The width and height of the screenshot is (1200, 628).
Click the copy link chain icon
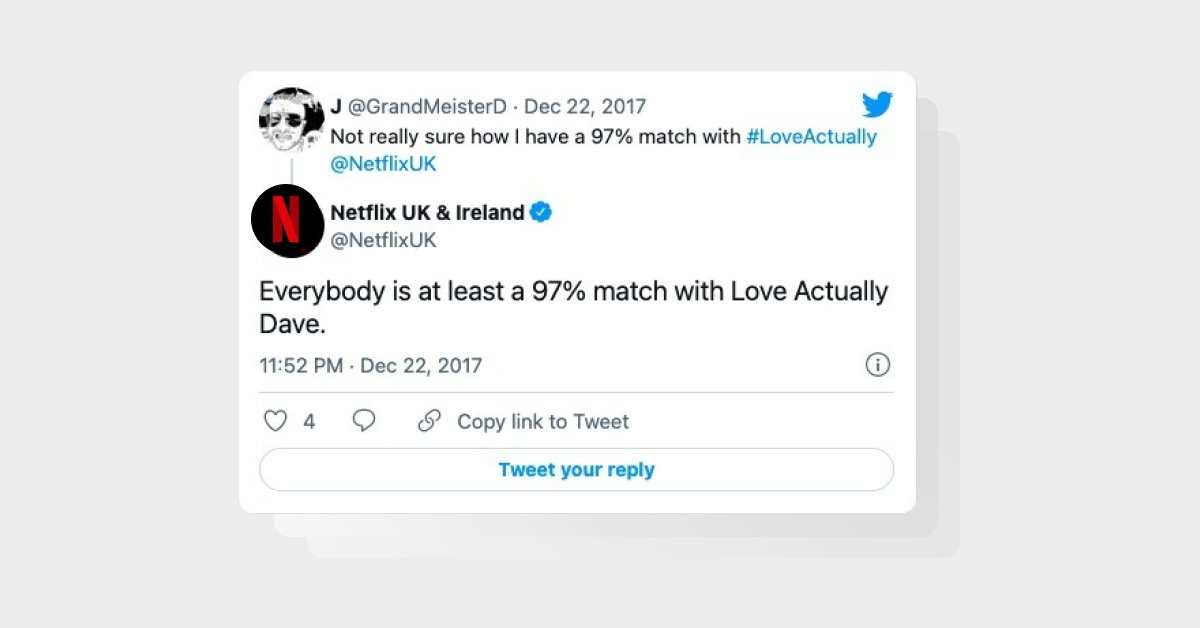point(429,421)
